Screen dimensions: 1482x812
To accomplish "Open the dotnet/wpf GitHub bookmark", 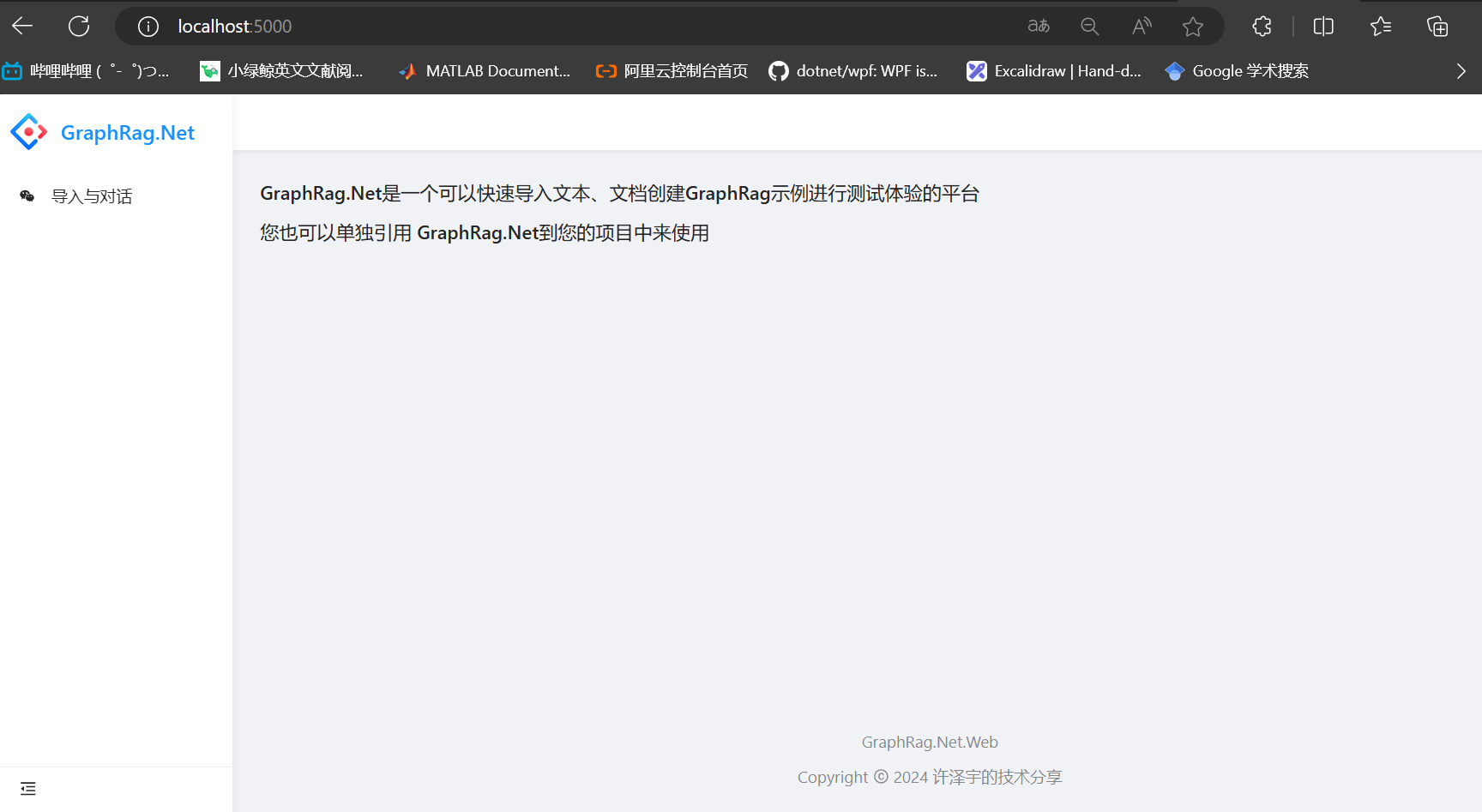I will tap(853, 71).
